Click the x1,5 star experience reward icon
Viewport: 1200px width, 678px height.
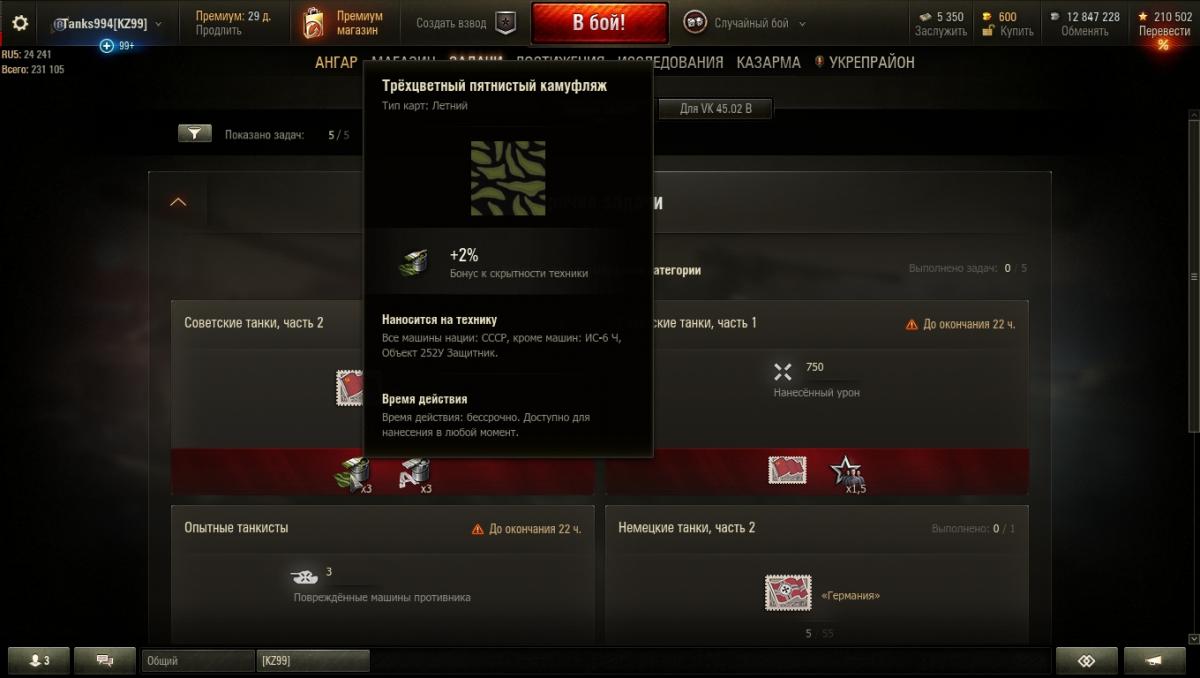(x=847, y=471)
